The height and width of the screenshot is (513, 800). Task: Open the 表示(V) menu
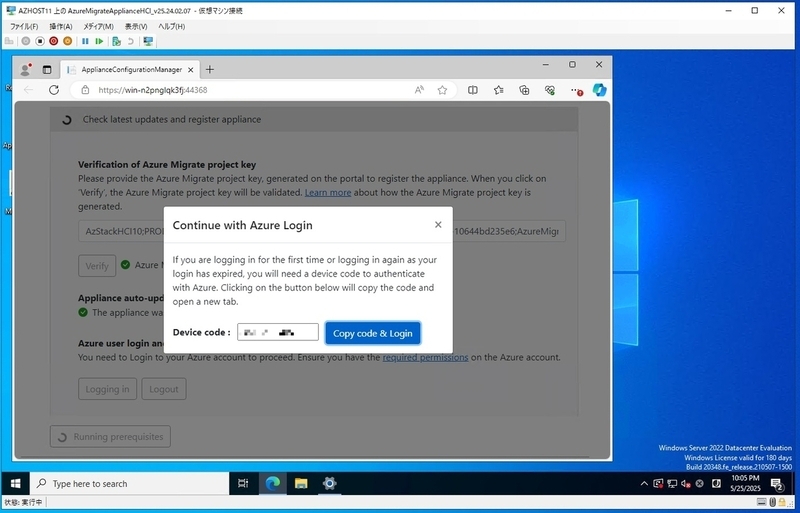pyautogui.click(x=136, y=27)
